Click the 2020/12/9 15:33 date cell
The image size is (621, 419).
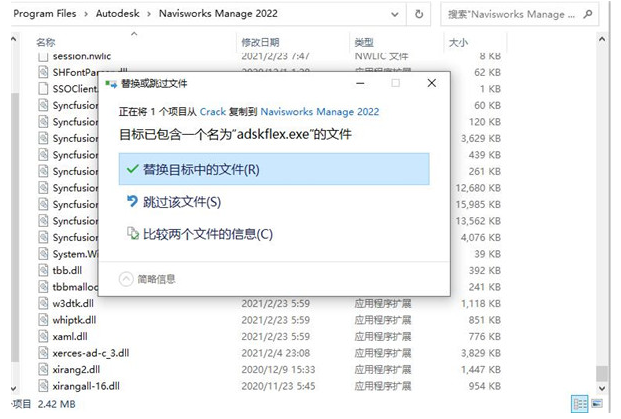click(278, 369)
